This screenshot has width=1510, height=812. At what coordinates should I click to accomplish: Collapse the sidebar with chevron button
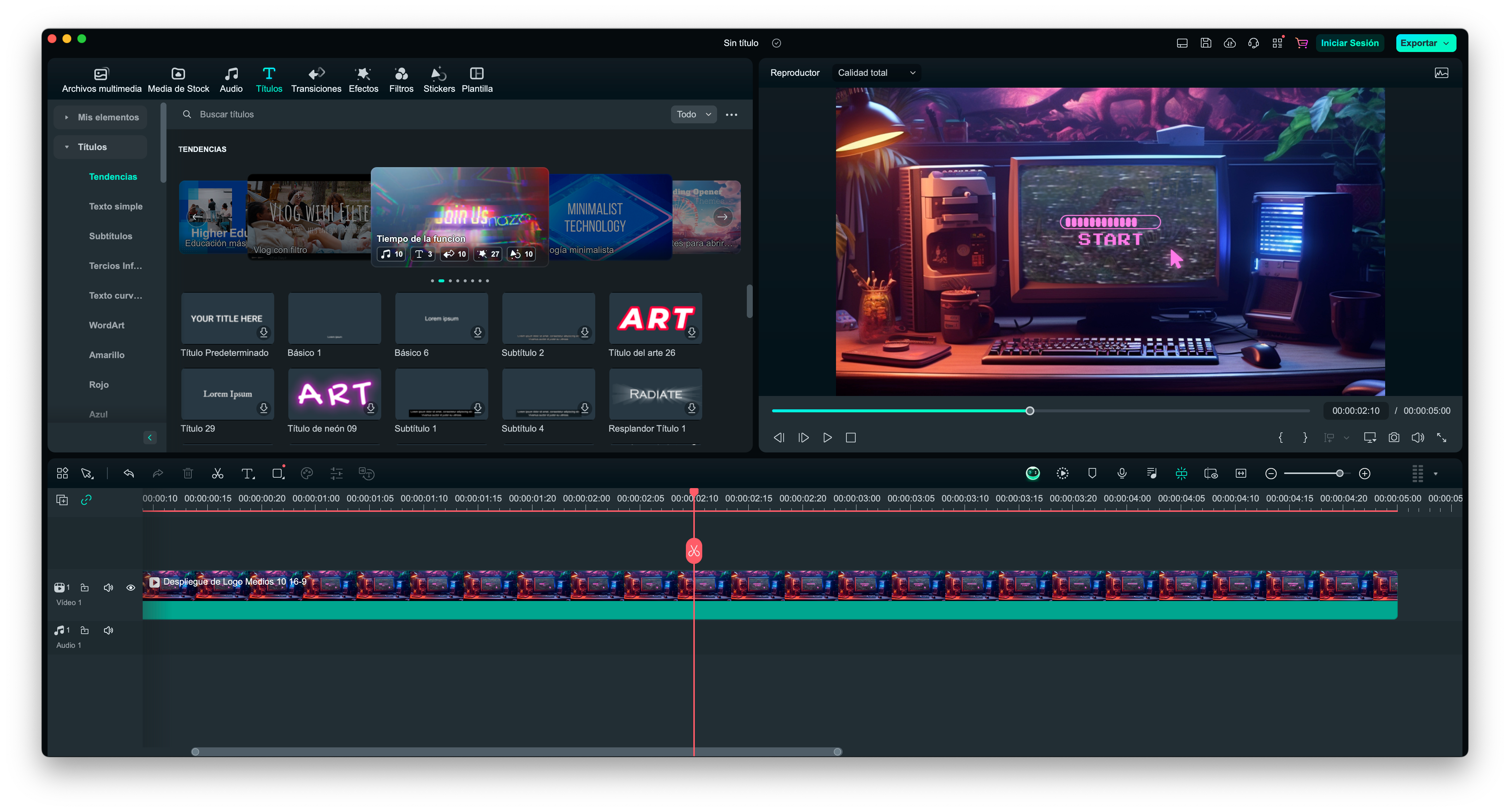tap(150, 437)
